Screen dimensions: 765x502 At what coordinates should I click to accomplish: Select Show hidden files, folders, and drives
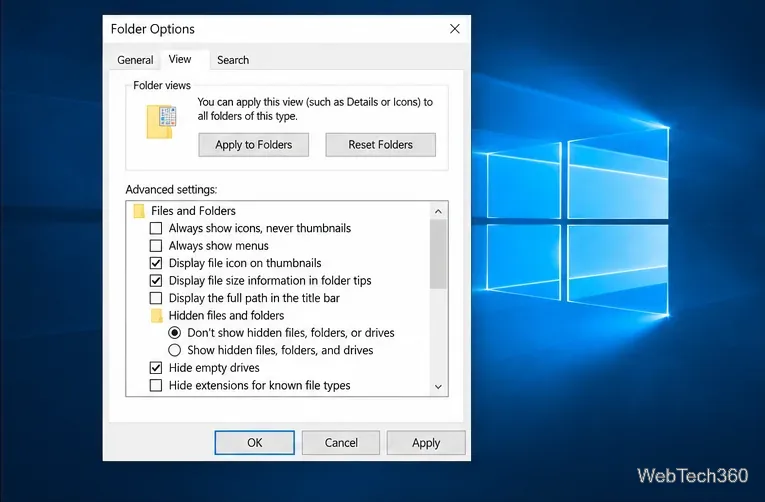tap(174, 350)
